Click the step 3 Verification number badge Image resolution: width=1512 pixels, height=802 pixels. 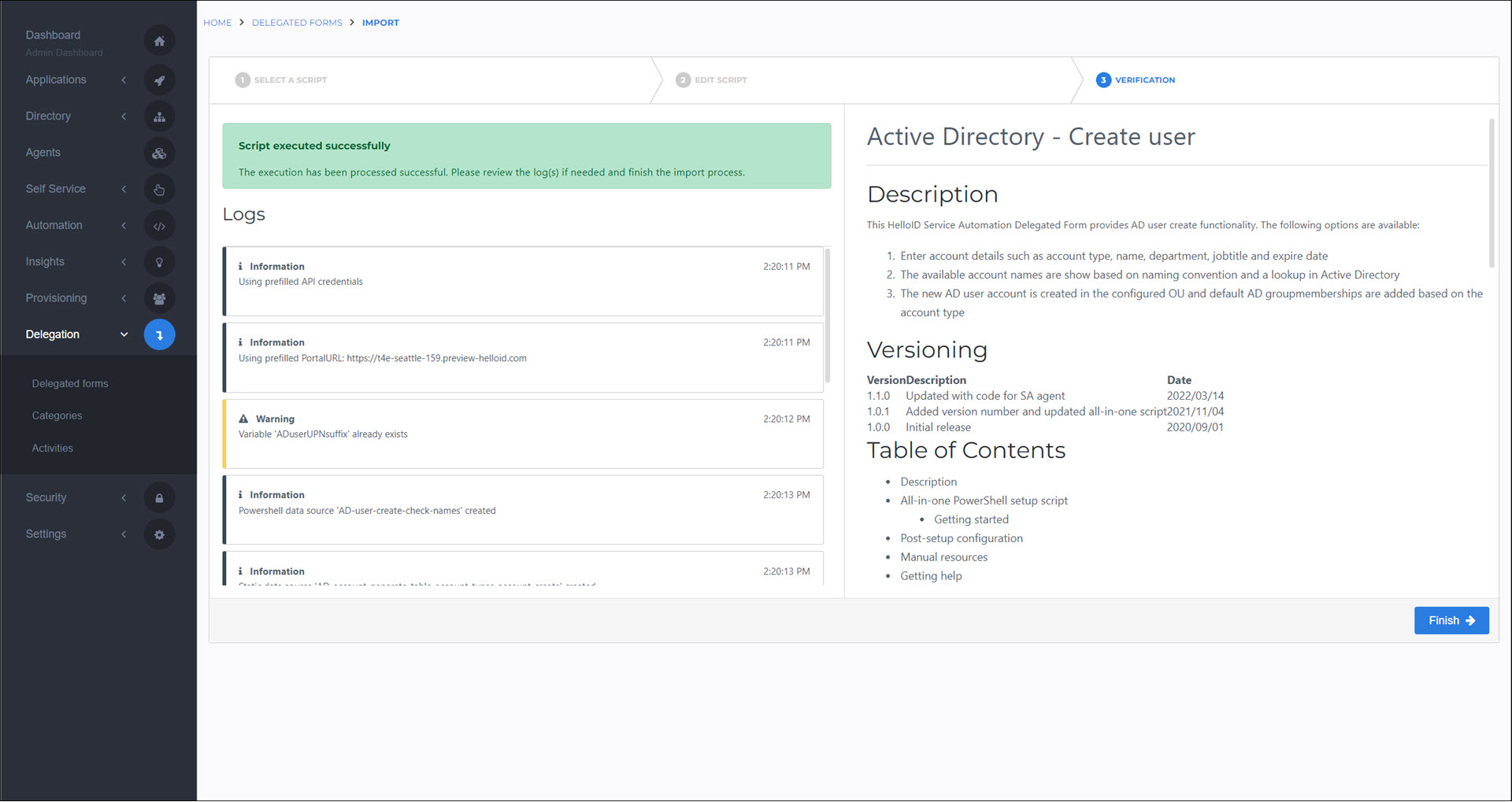tap(1103, 79)
